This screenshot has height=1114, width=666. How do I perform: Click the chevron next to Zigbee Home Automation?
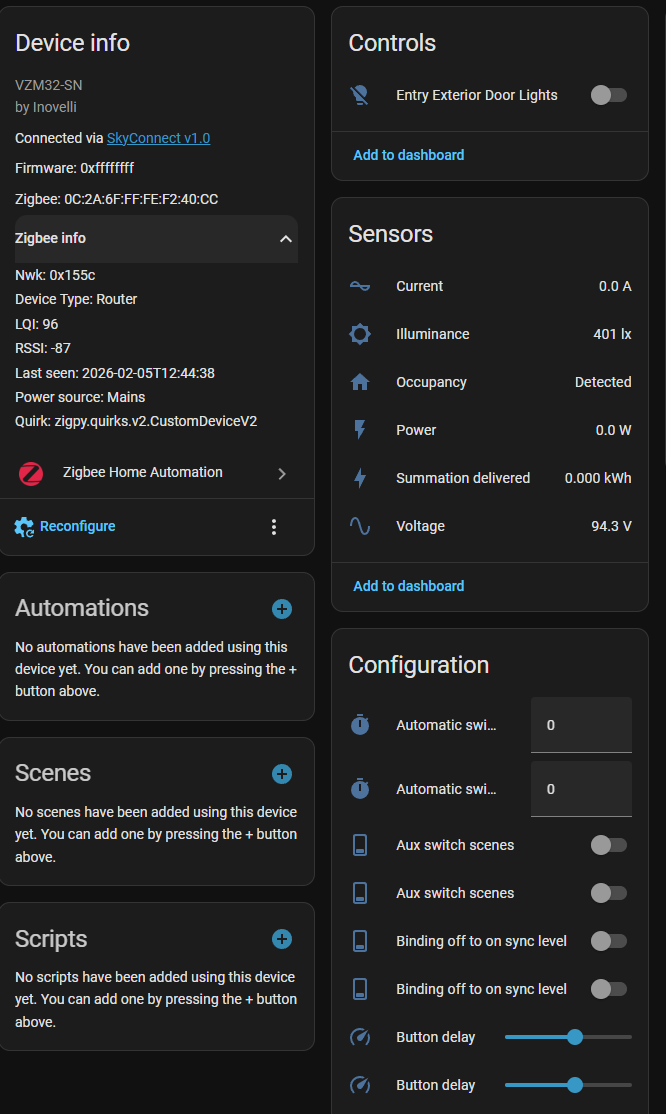[x=282, y=473]
